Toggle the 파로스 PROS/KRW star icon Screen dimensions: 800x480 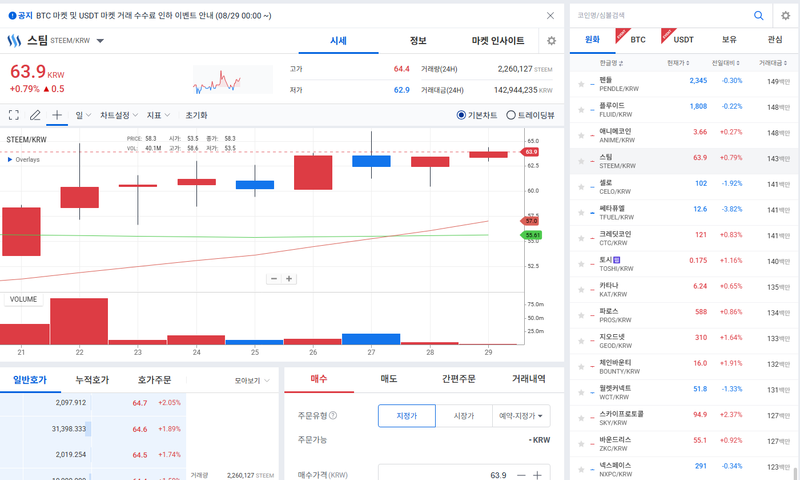tap(581, 315)
